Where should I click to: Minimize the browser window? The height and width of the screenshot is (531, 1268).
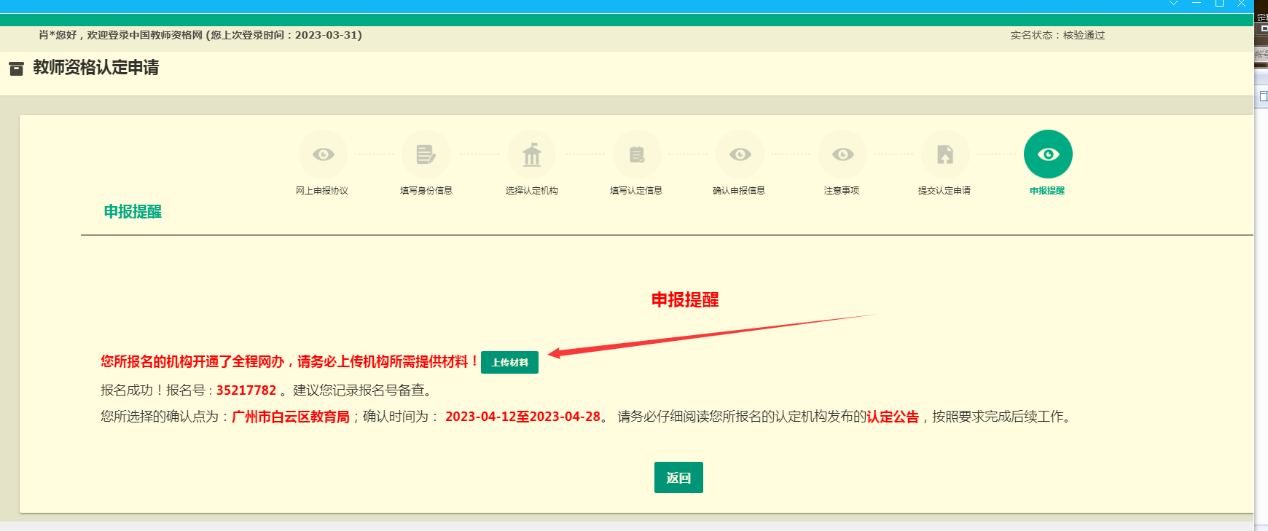tap(1196, 4)
